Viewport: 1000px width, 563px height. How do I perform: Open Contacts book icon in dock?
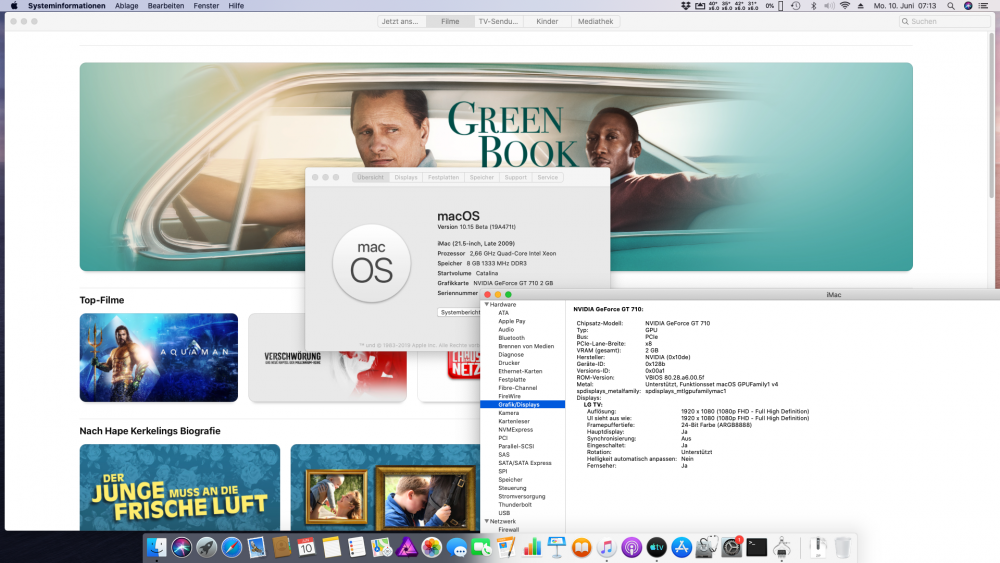(281, 547)
